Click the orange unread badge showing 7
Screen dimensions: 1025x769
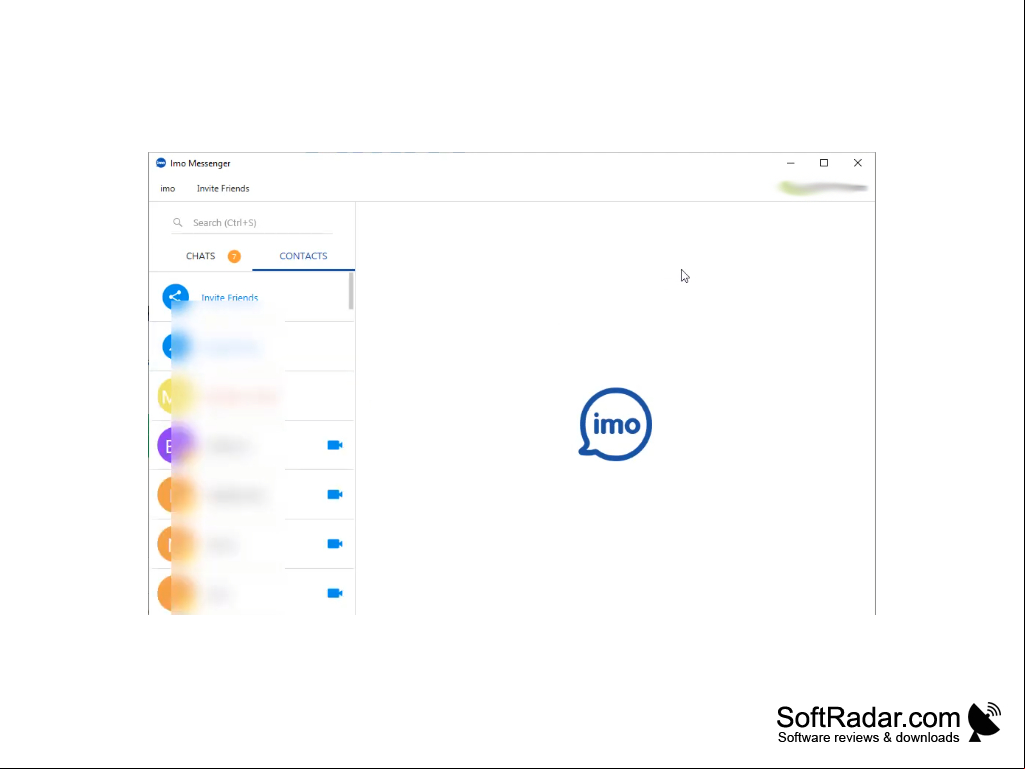[234, 256]
